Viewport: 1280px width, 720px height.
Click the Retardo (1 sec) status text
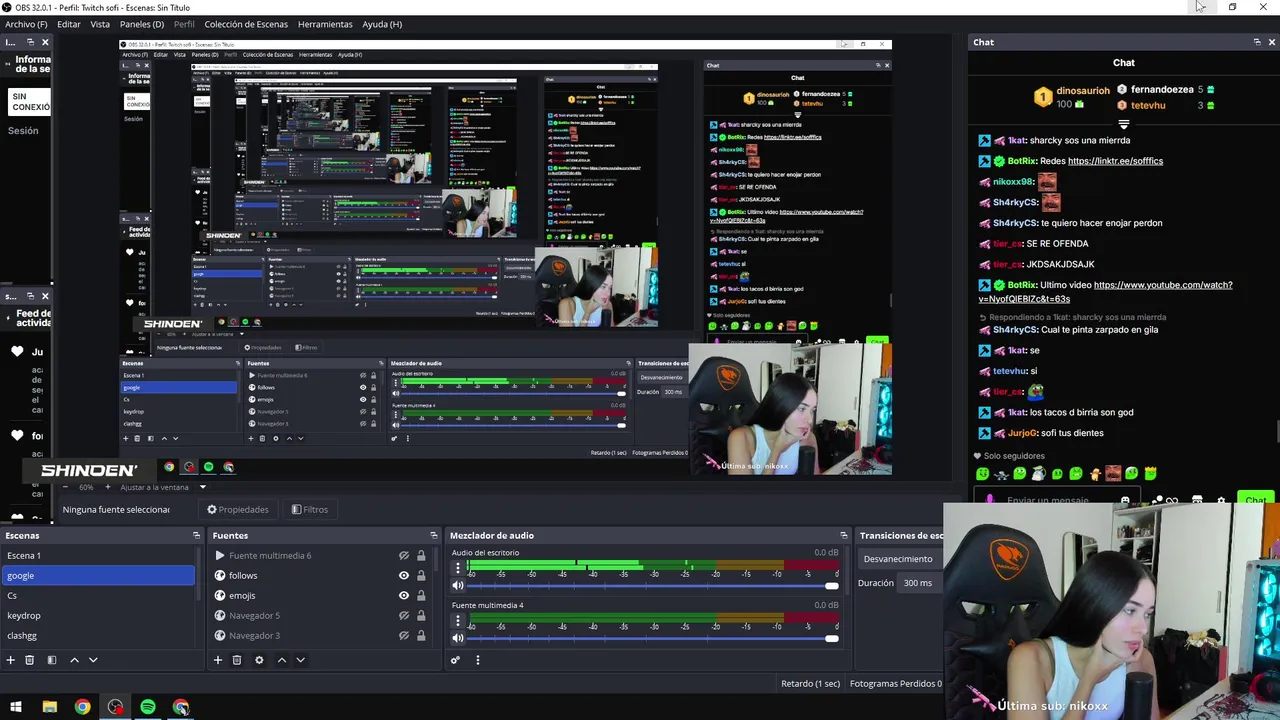[x=810, y=684]
